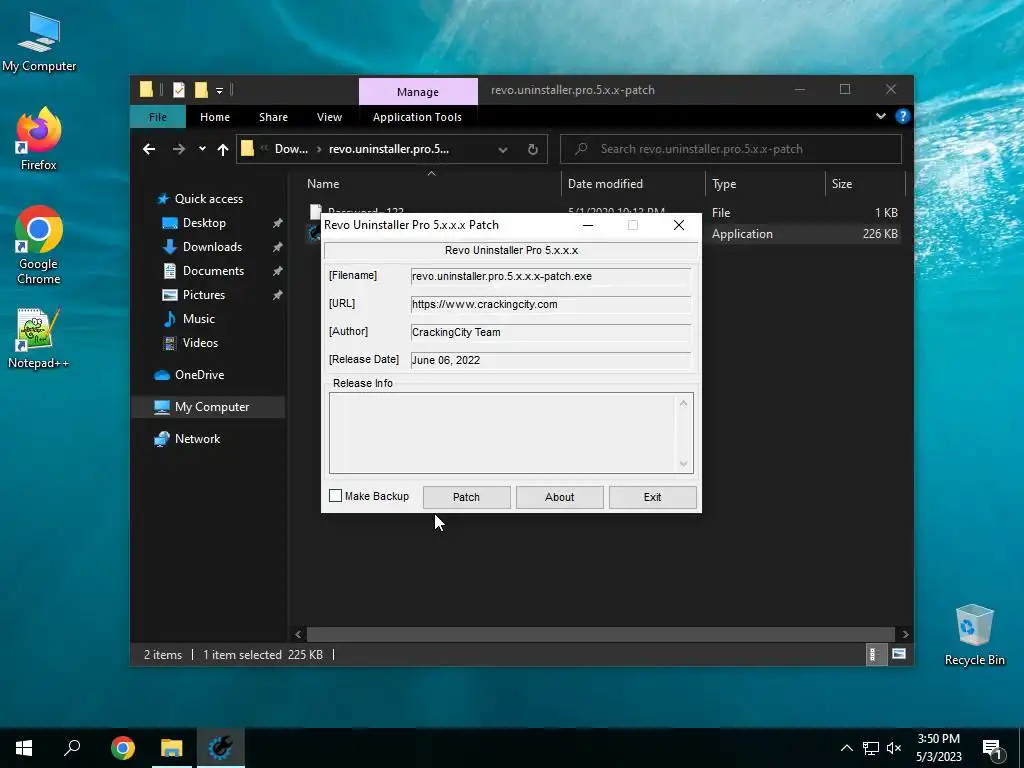Open the Share ribbon tab

273,117
